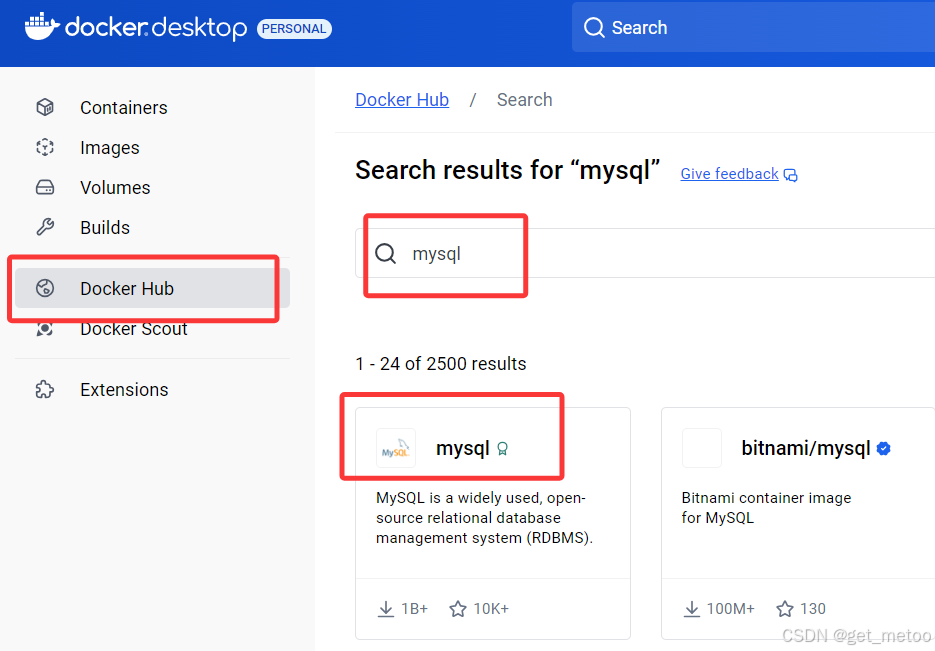This screenshot has width=935, height=651.
Task: Click the top Search bar field
Action: coord(753,27)
